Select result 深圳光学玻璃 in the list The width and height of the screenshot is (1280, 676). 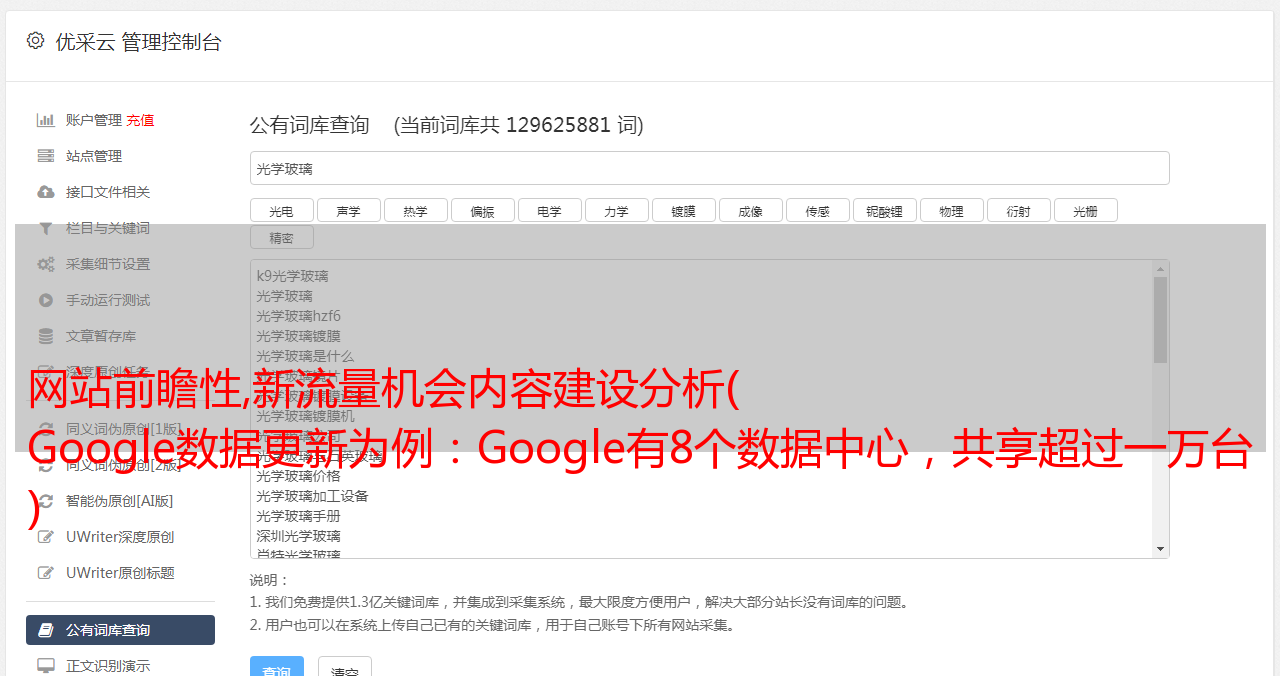pos(298,536)
